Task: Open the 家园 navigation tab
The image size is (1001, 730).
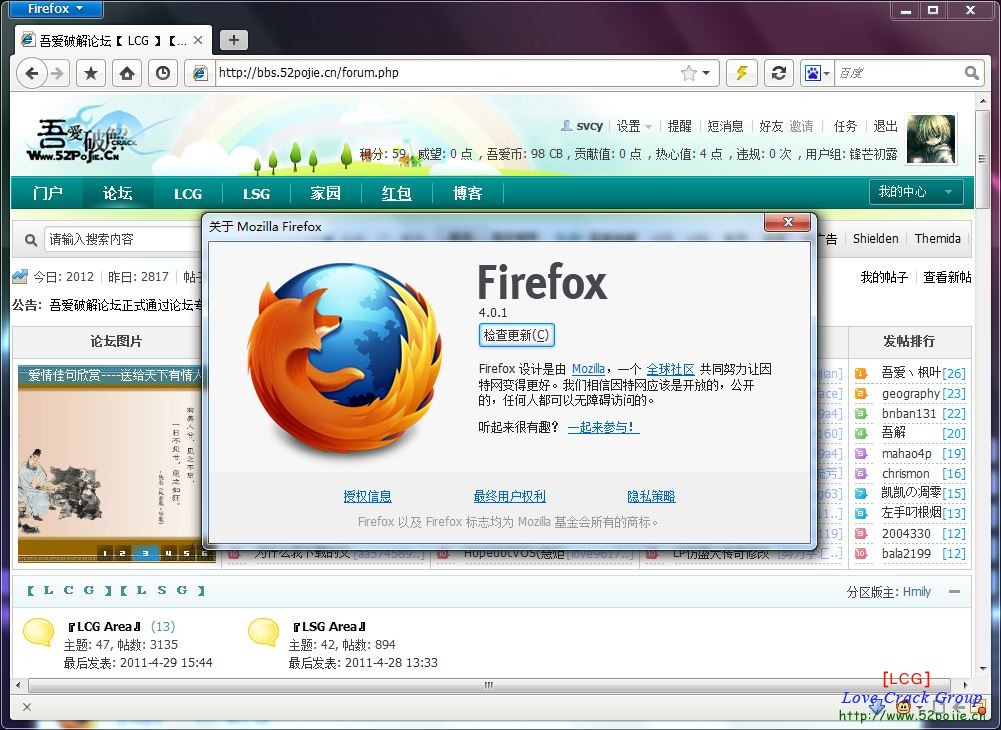Action: pos(326,193)
